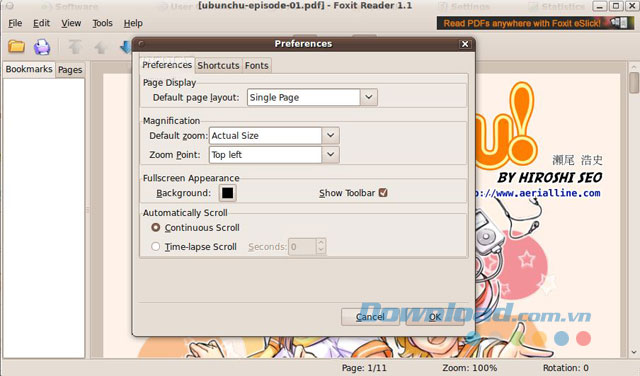Click the Open folder toolbar icon
Image resolution: width=640 pixels, height=376 pixels.
click(16, 47)
